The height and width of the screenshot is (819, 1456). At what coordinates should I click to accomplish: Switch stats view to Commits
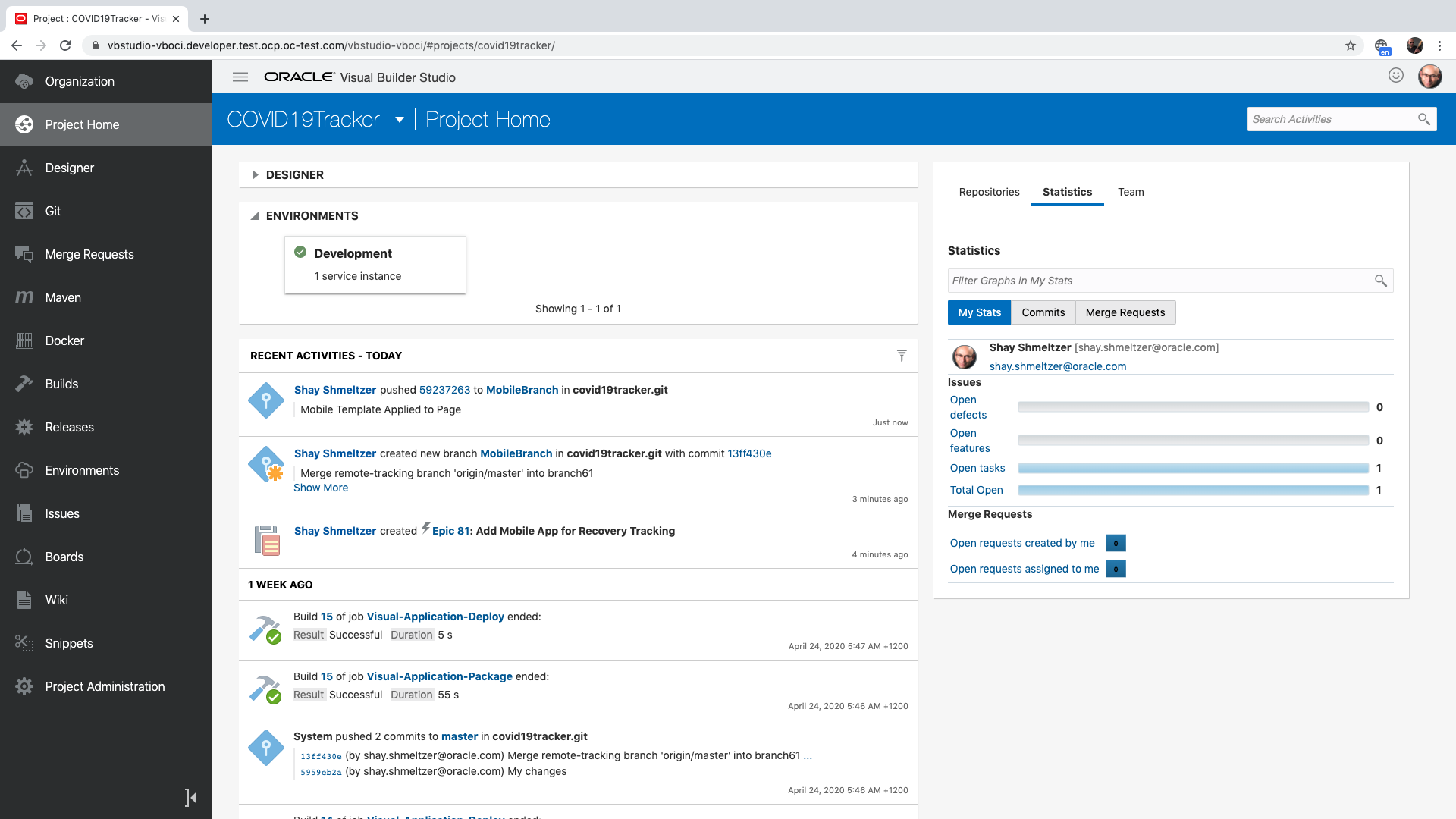[1043, 312]
